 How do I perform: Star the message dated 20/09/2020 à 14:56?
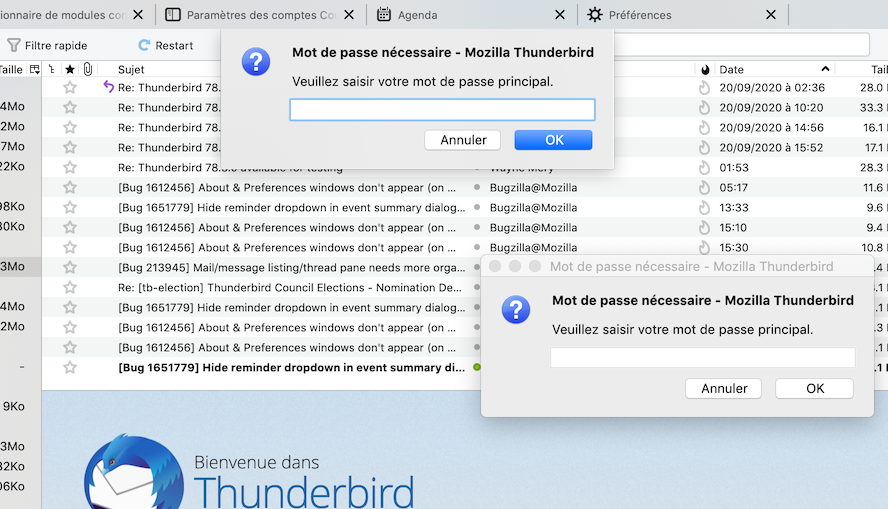click(70, 127)
